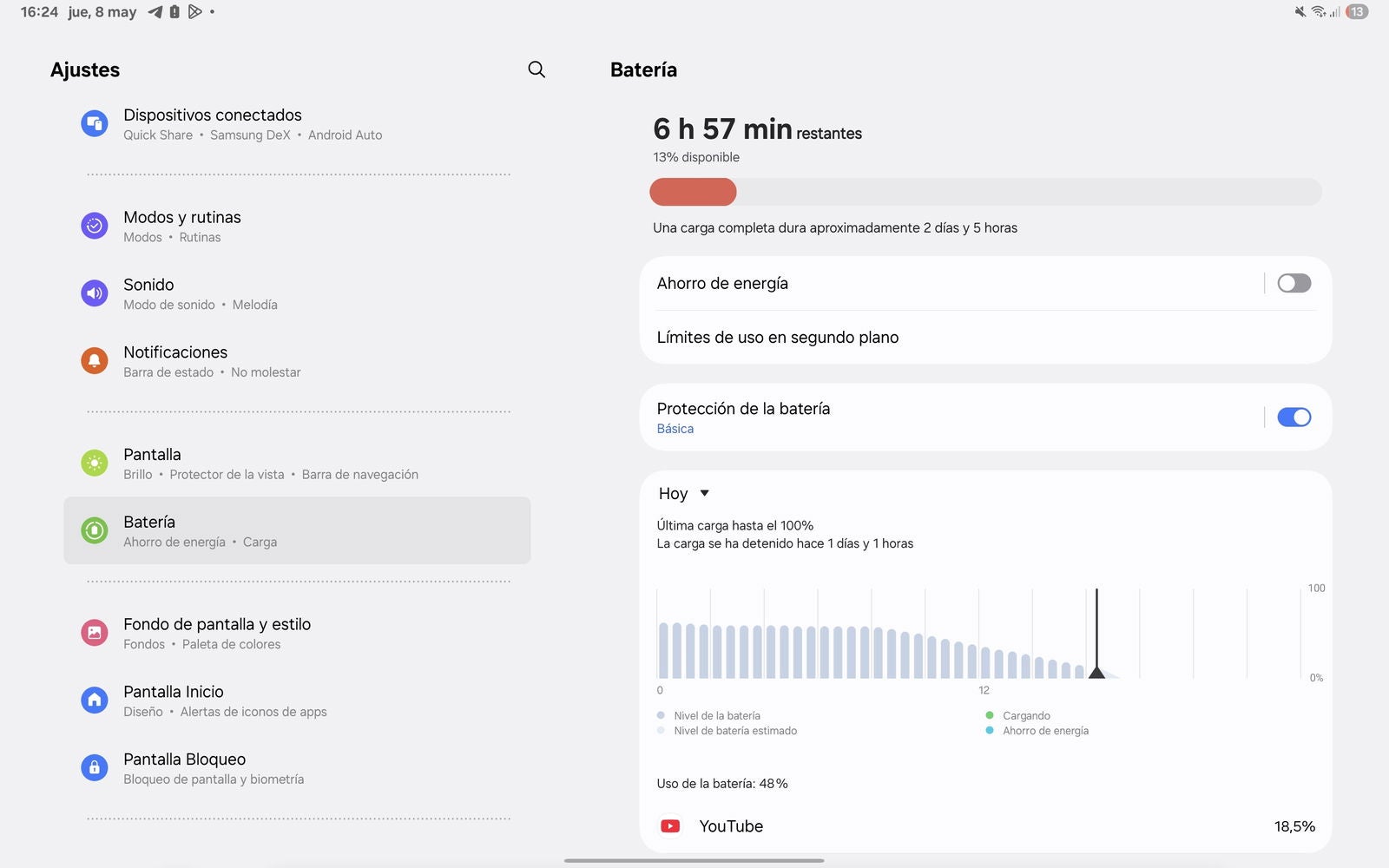The width and height of the screenshot is (1389, 868).
Task: Tap the YouTube app icon in battery usage
Action: [x=670, y=826]
